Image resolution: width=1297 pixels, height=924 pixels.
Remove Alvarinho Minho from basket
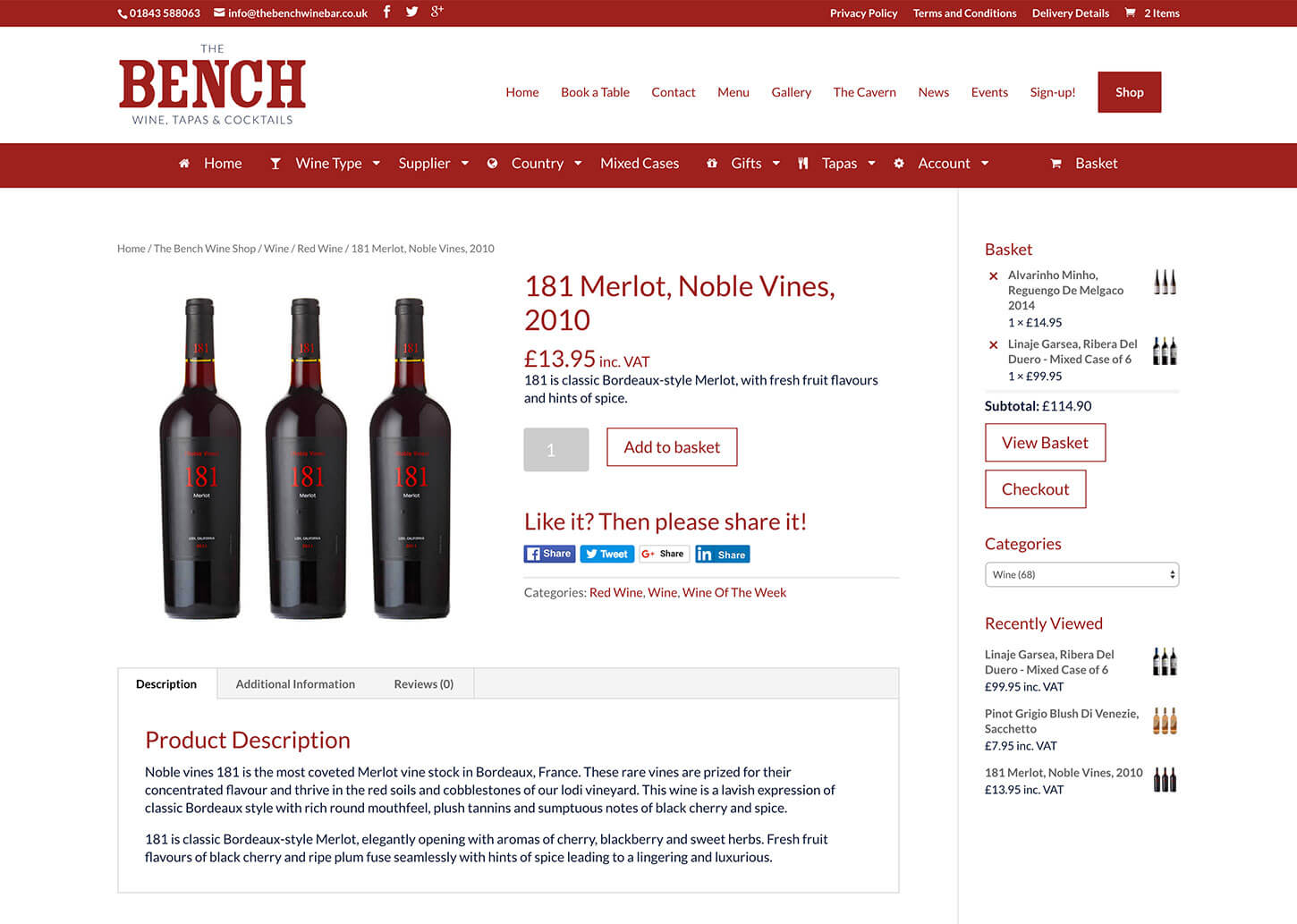(x=993, y=276)
